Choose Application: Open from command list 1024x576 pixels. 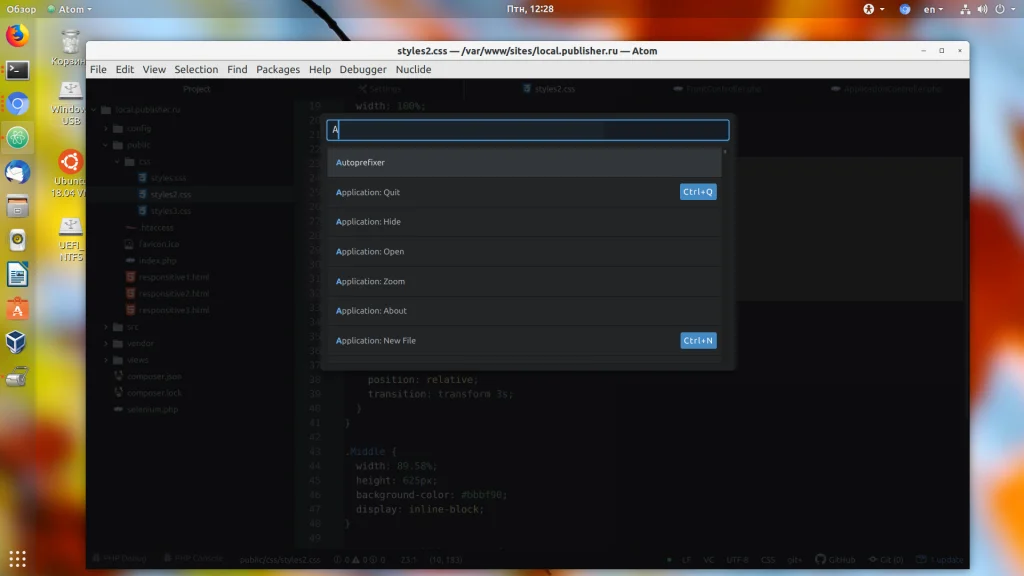[x=524, y=251]
